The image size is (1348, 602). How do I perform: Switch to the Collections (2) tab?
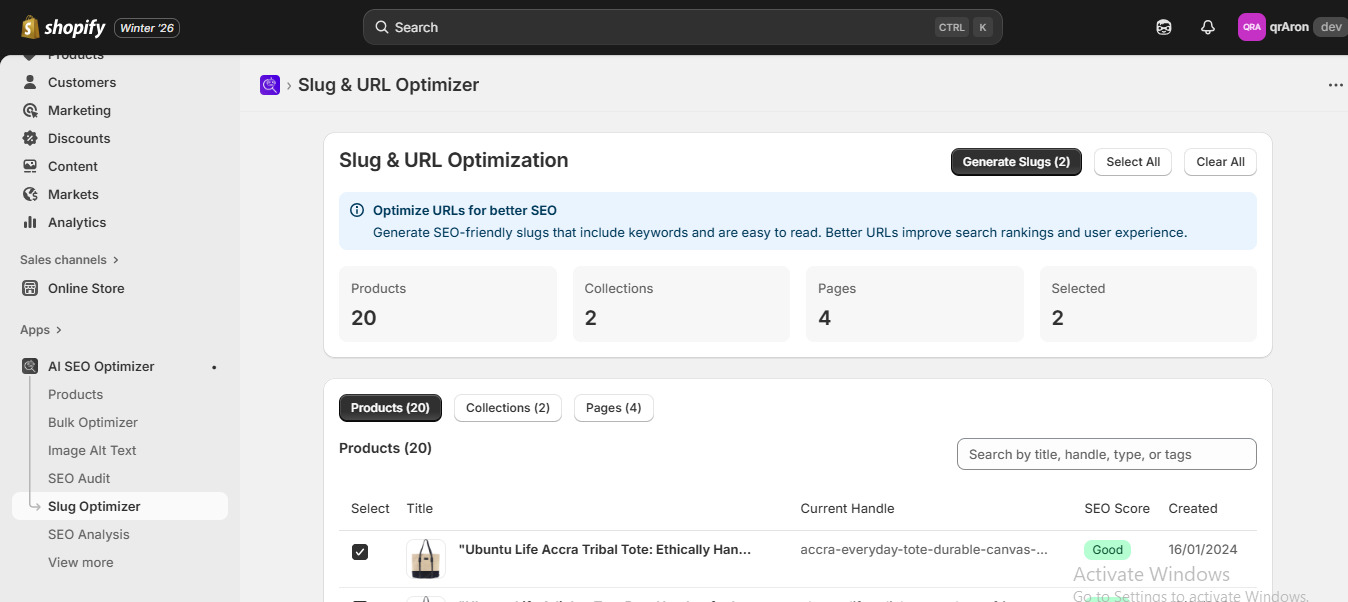tap(508, 407)
